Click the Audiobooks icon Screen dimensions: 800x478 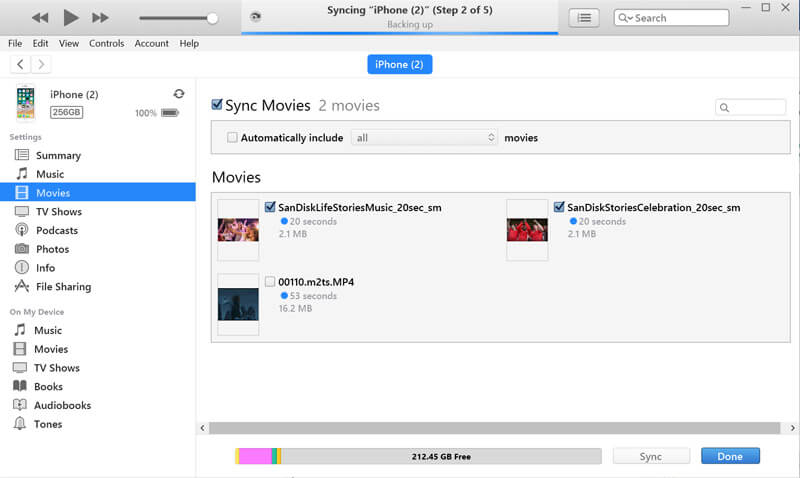pyautogui.click(x=20, y=405)
